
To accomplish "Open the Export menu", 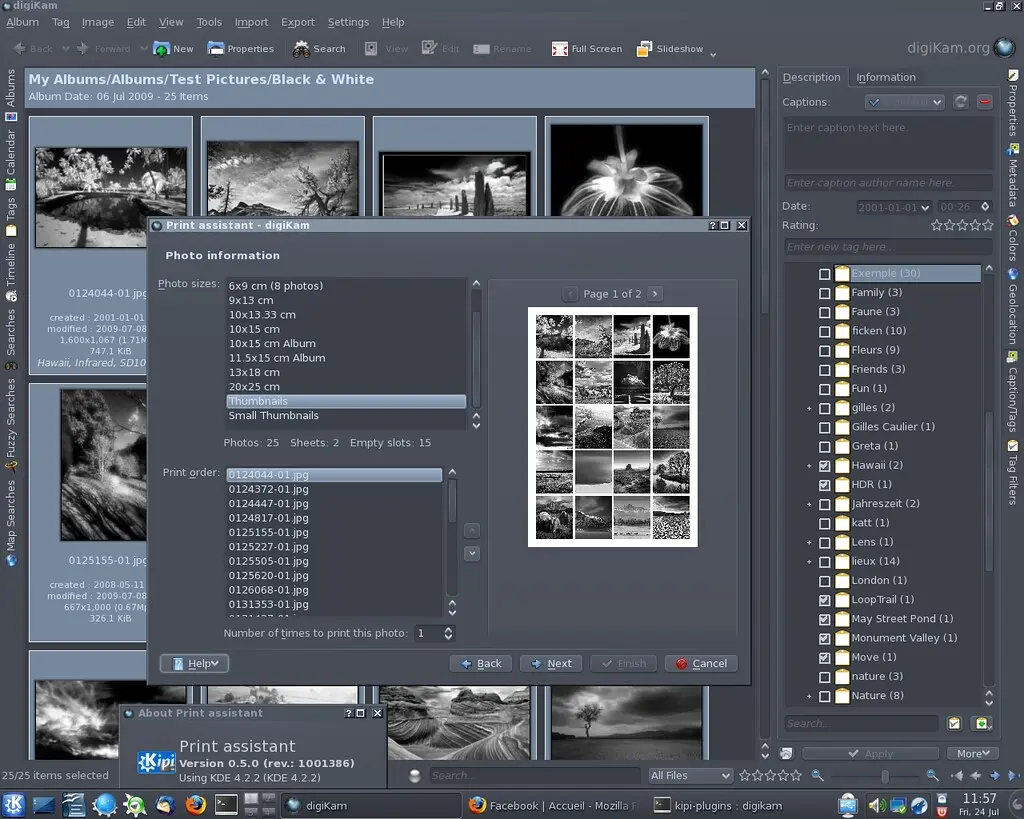I will 298,22.
